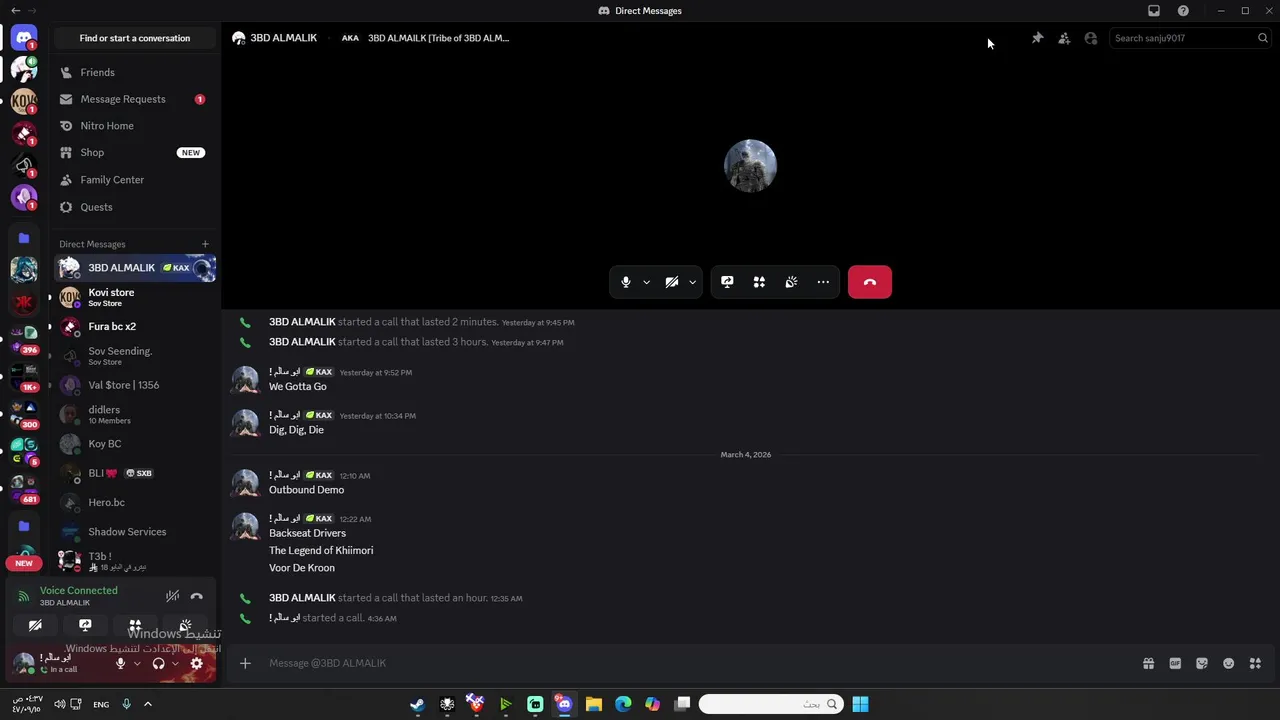Mute mic in the user panel
The width and height of the screenshot is (1280, 720).
120,663
